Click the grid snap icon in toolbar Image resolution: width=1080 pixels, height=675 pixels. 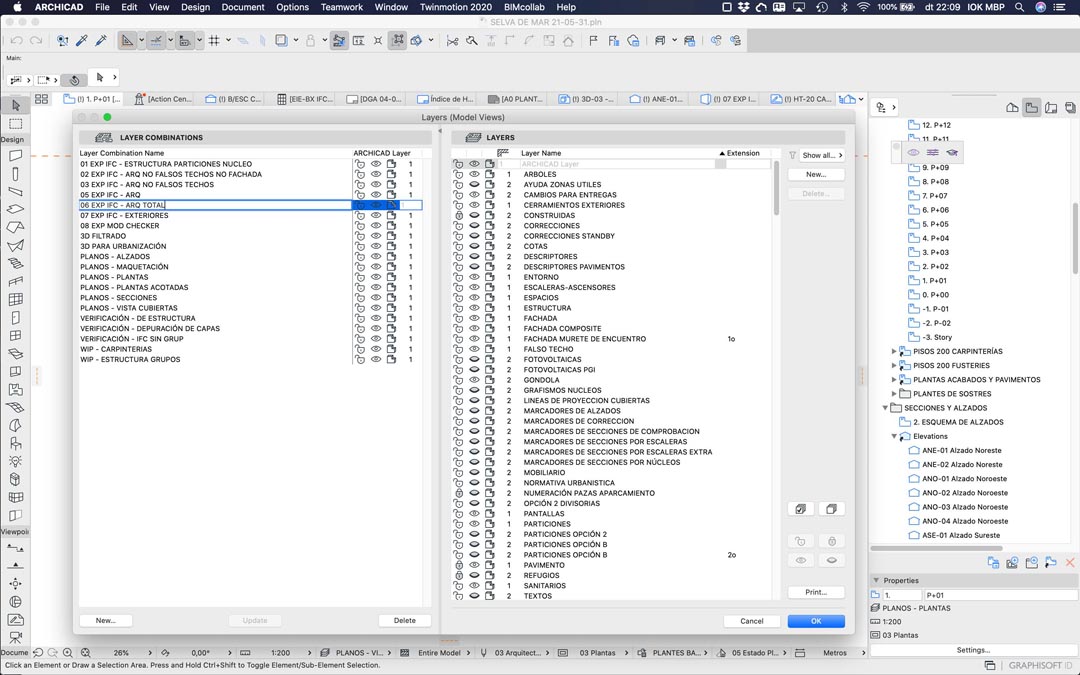(x=214, y=41)
